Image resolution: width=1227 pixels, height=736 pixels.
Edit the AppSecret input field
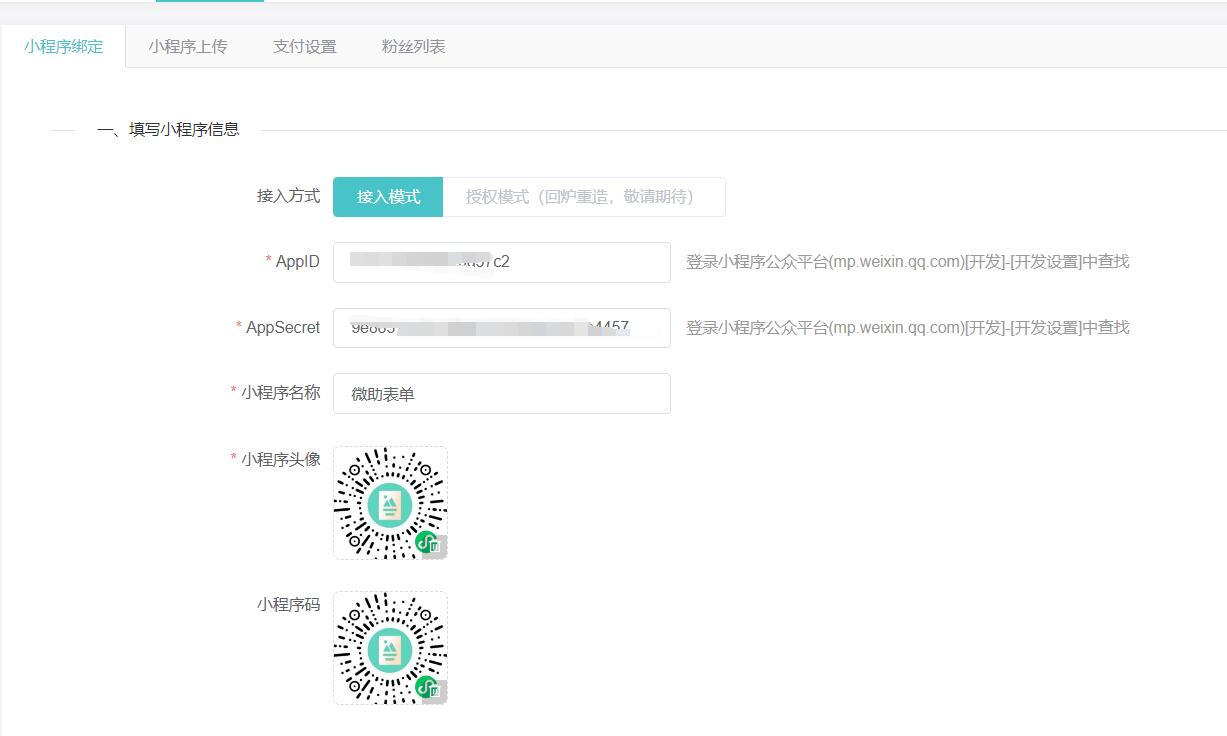502,328
